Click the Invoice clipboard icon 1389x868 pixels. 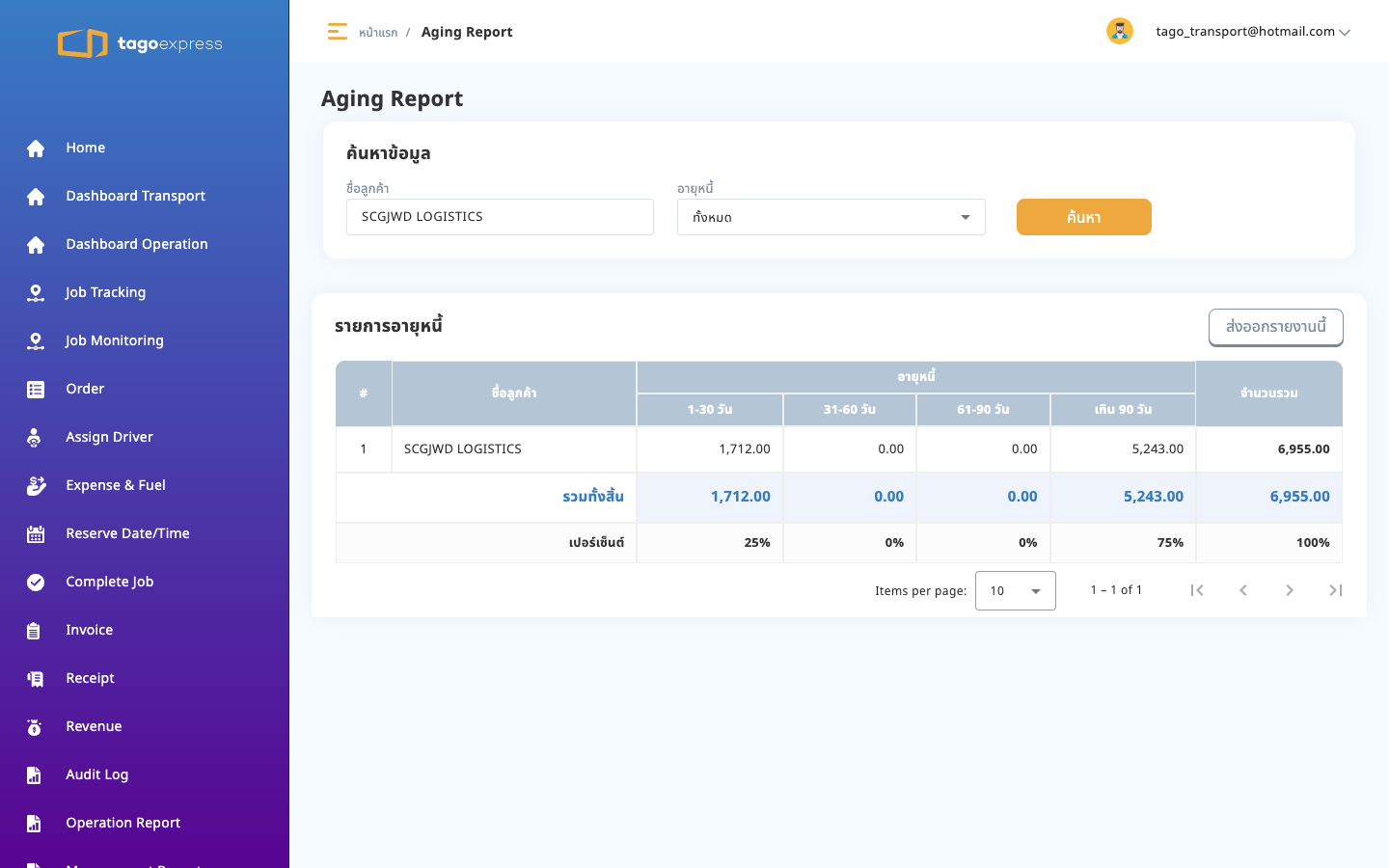click(34, 631)
